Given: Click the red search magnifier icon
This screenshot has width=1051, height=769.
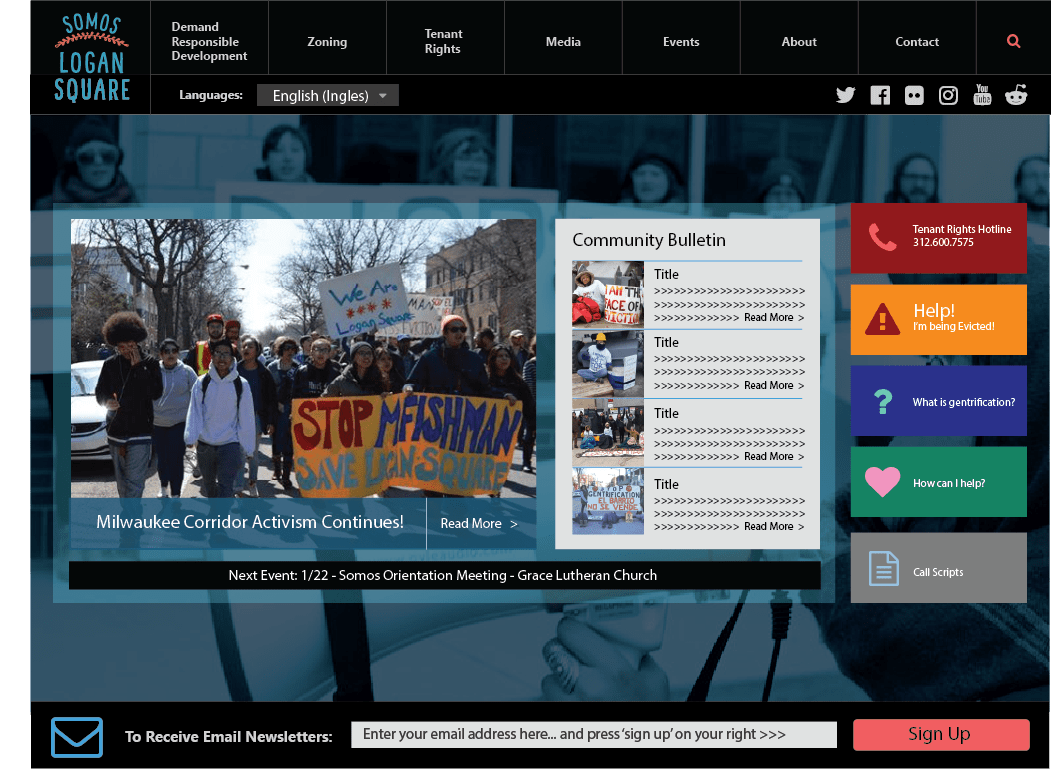Looking at the screenshot, I should point(1013,41).
